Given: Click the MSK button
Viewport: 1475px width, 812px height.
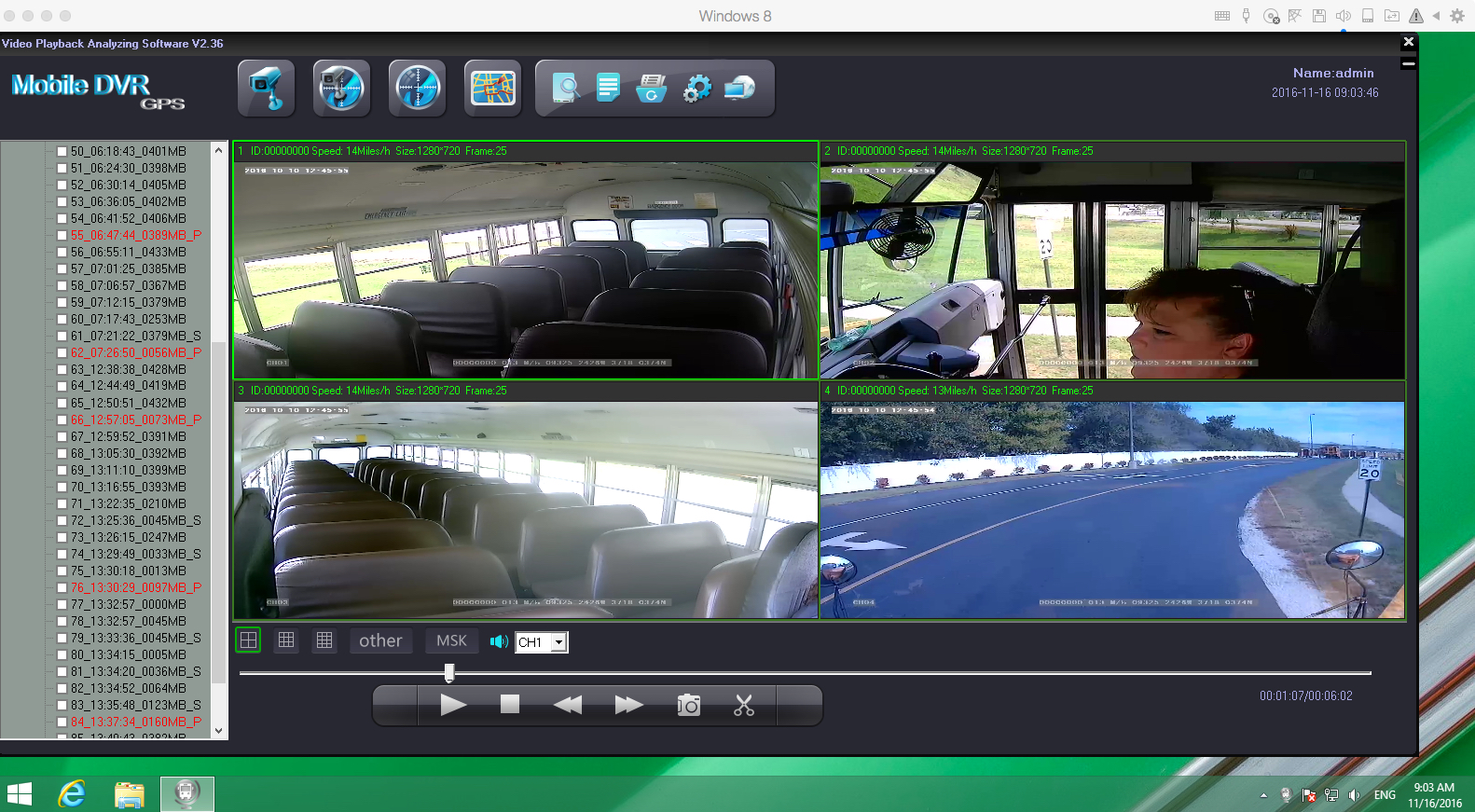Looking at the screenshot, I should [451, 640].
